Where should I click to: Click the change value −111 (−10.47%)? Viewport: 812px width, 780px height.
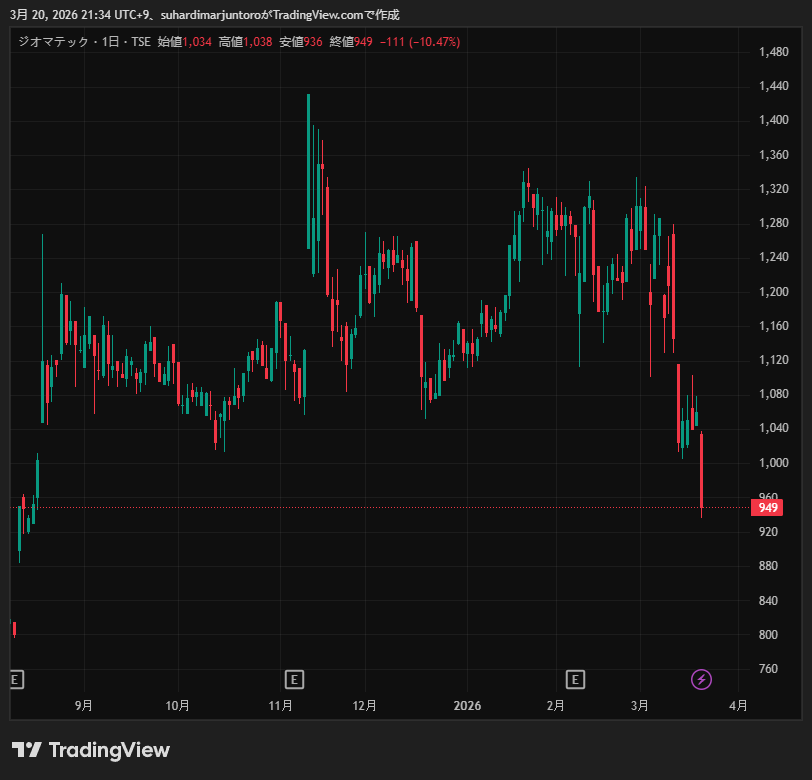[420, 42]
